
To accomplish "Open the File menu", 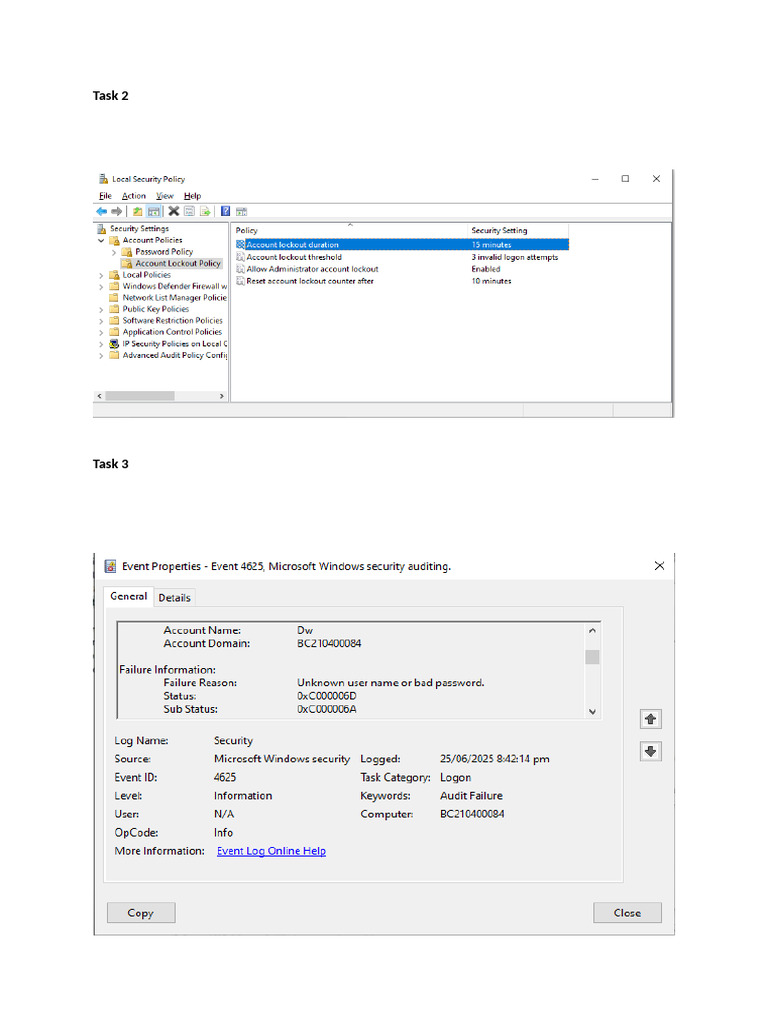I will coord(105,196).
